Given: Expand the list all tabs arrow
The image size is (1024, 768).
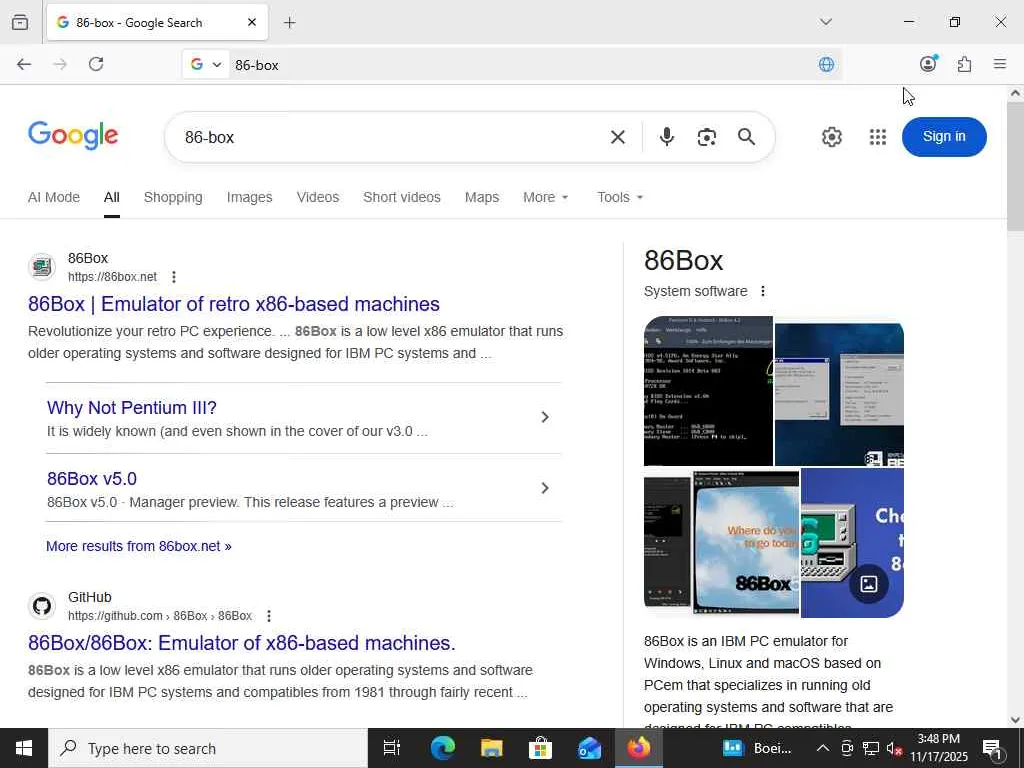Looking at the screenshot, I should click(825, 22).
